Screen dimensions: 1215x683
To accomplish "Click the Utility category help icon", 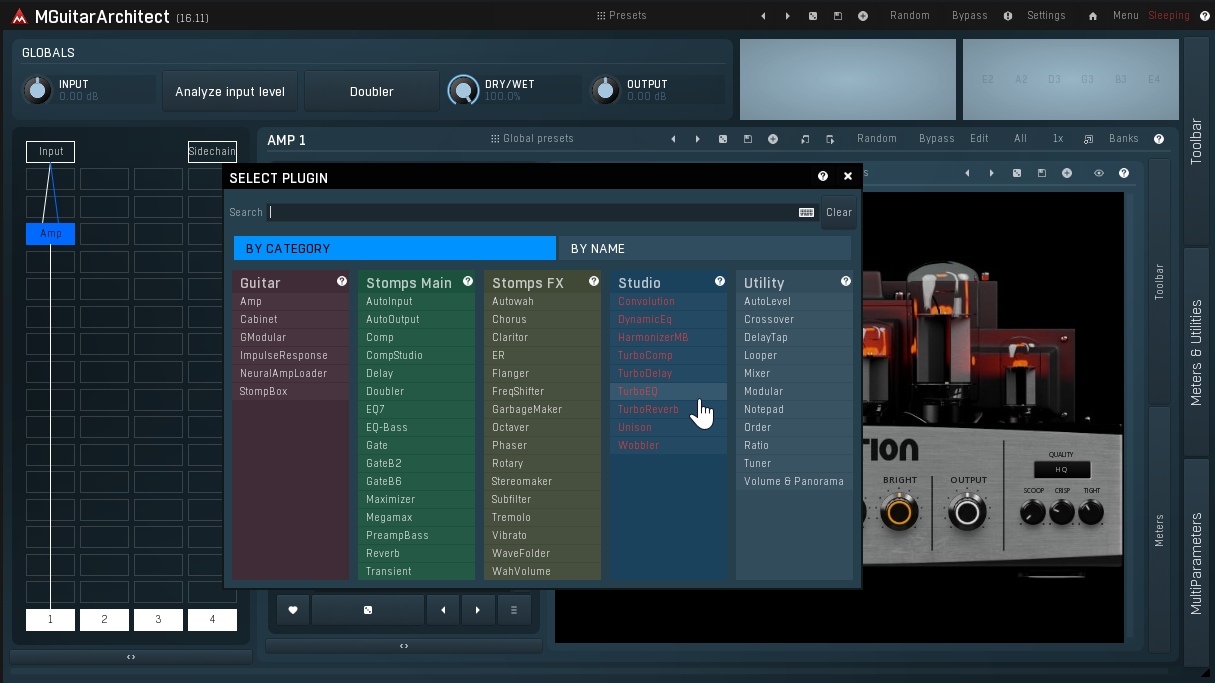I will (846, 282).
